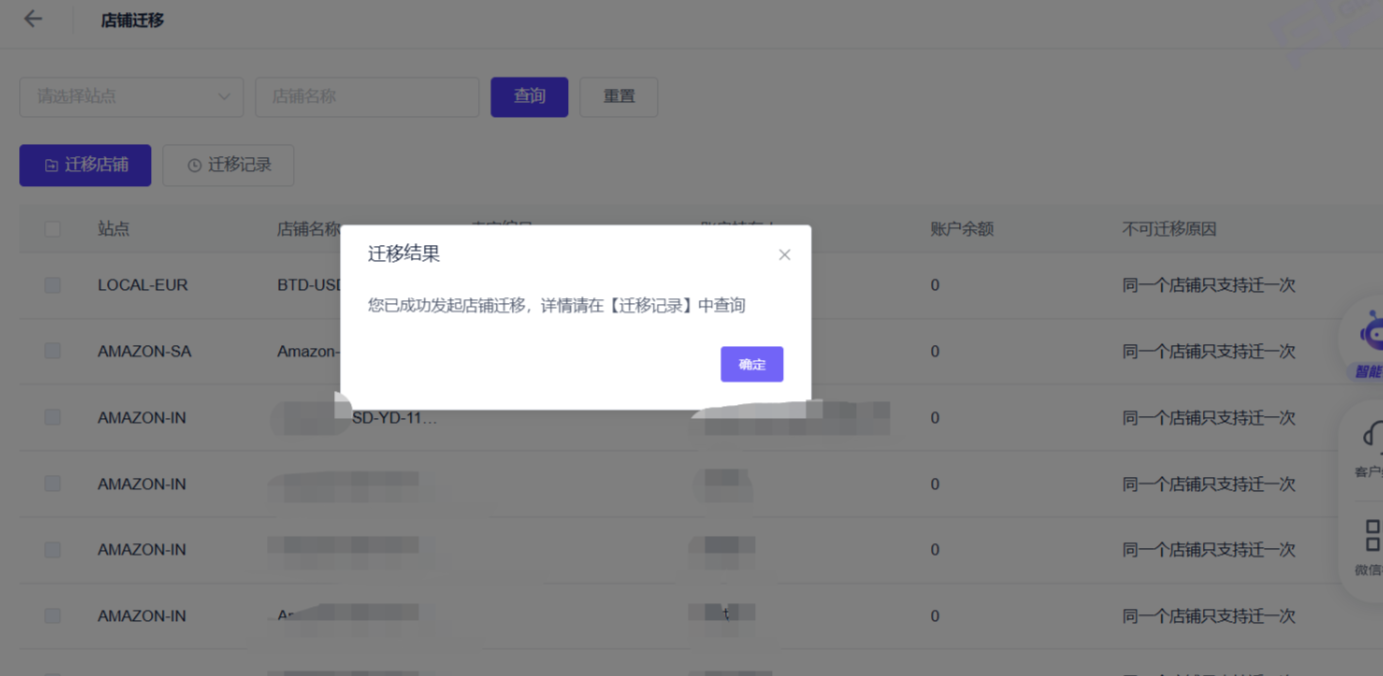Image resolution: width=1383 pixels, height=676 pixels.
Task: Open 迁移记录 migration history
Action: [228, 165]
